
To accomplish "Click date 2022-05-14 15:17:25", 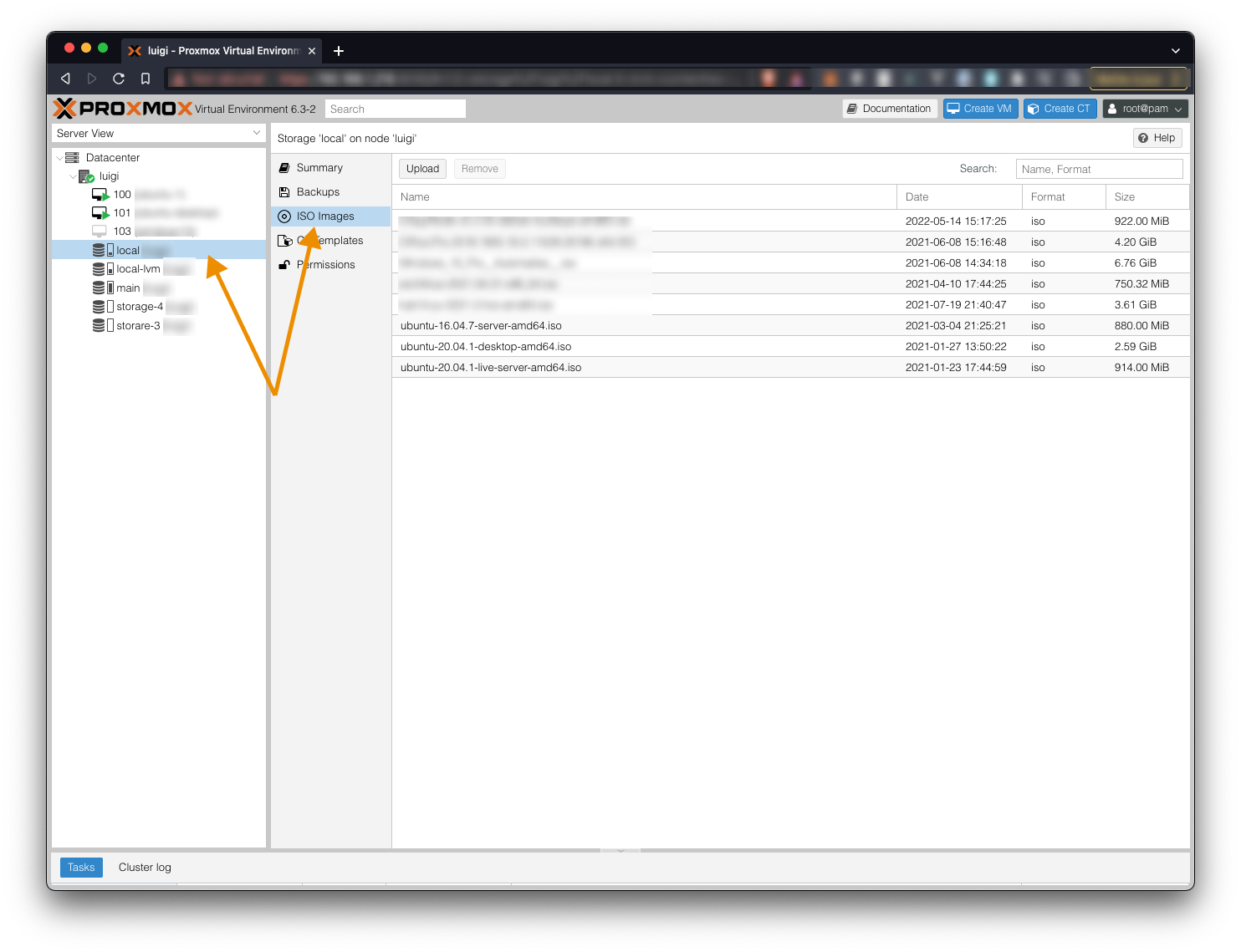I will (x=956, y=221).
